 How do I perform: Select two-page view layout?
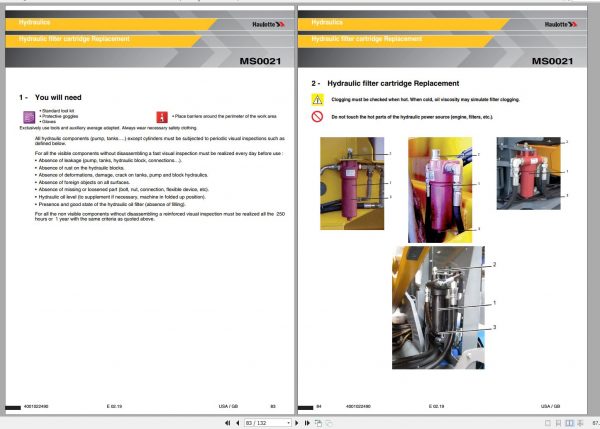[569, 423]
